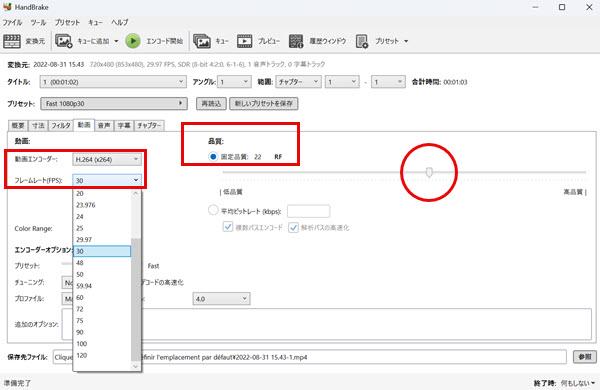Expand the title (タイトル) dropdown
Screen dimensions: 600x390
point(113,82)
